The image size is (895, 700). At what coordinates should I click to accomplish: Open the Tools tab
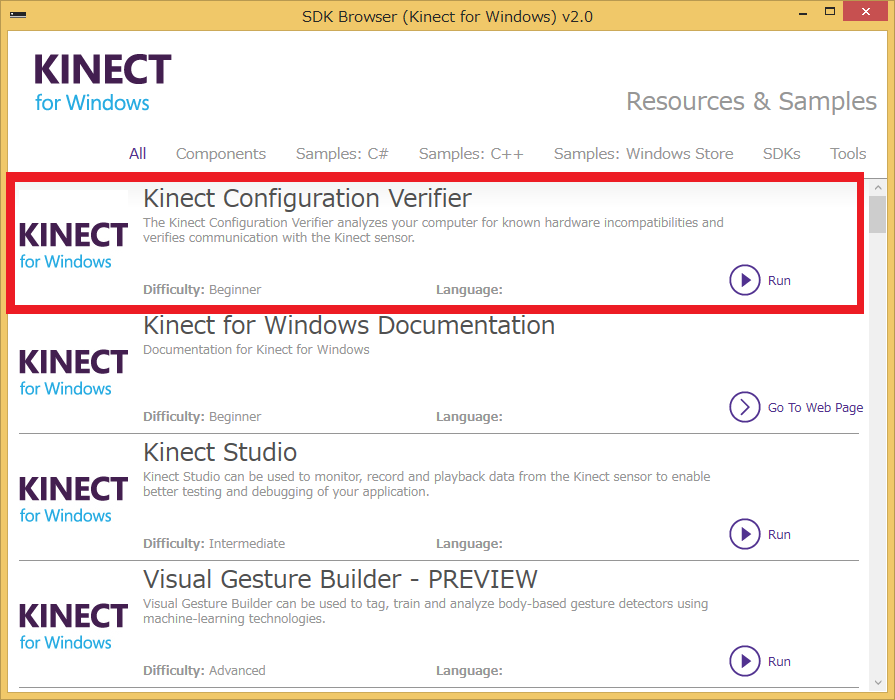[x=848, y=154]
